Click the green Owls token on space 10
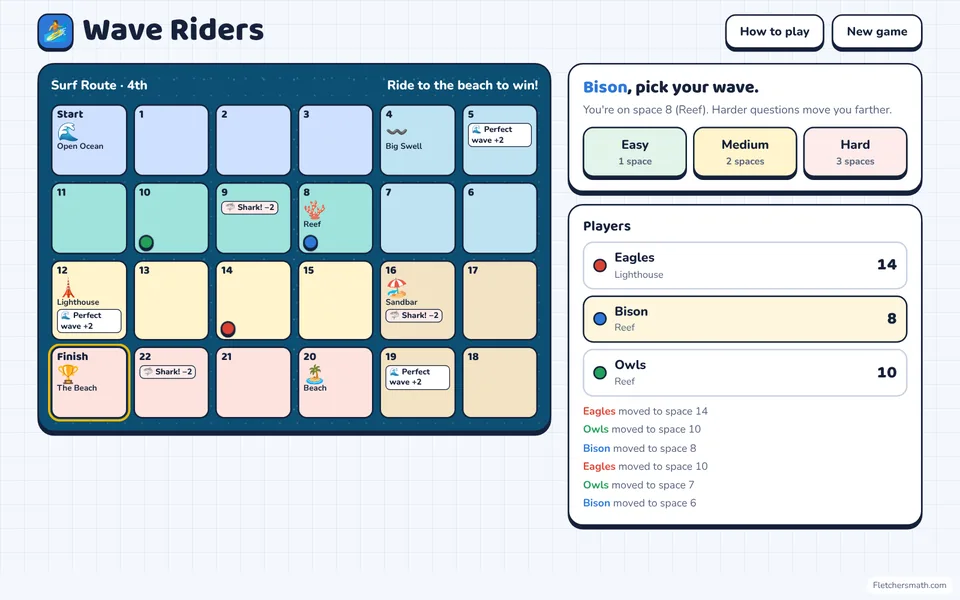This screenshot has height=600, width=960. pyautogui.click(x=146, y=243)
